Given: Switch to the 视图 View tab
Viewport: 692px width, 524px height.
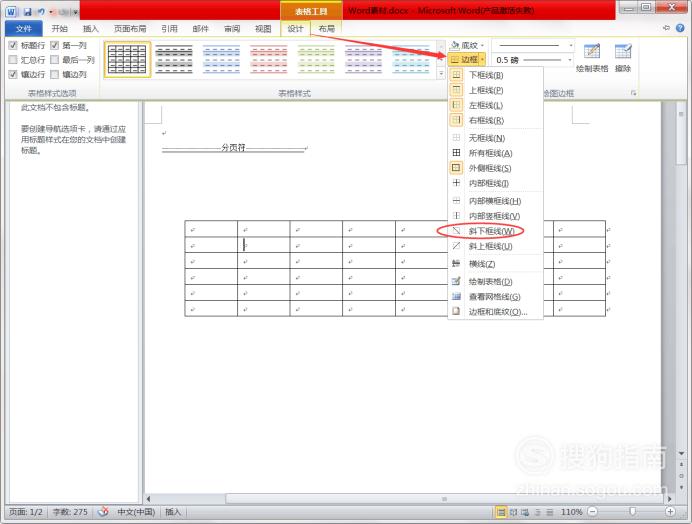Looking at the screenshot, I should pos(263,29).
